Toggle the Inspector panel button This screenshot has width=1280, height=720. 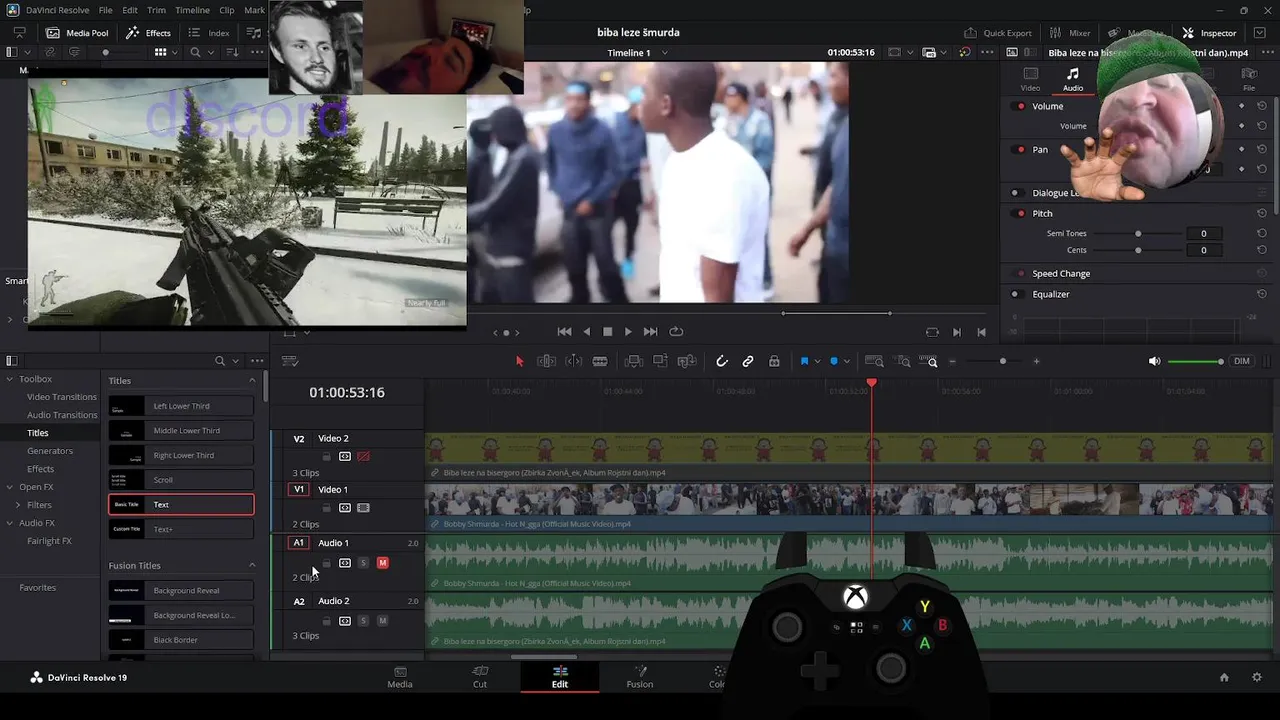(x=1210, y=33)
